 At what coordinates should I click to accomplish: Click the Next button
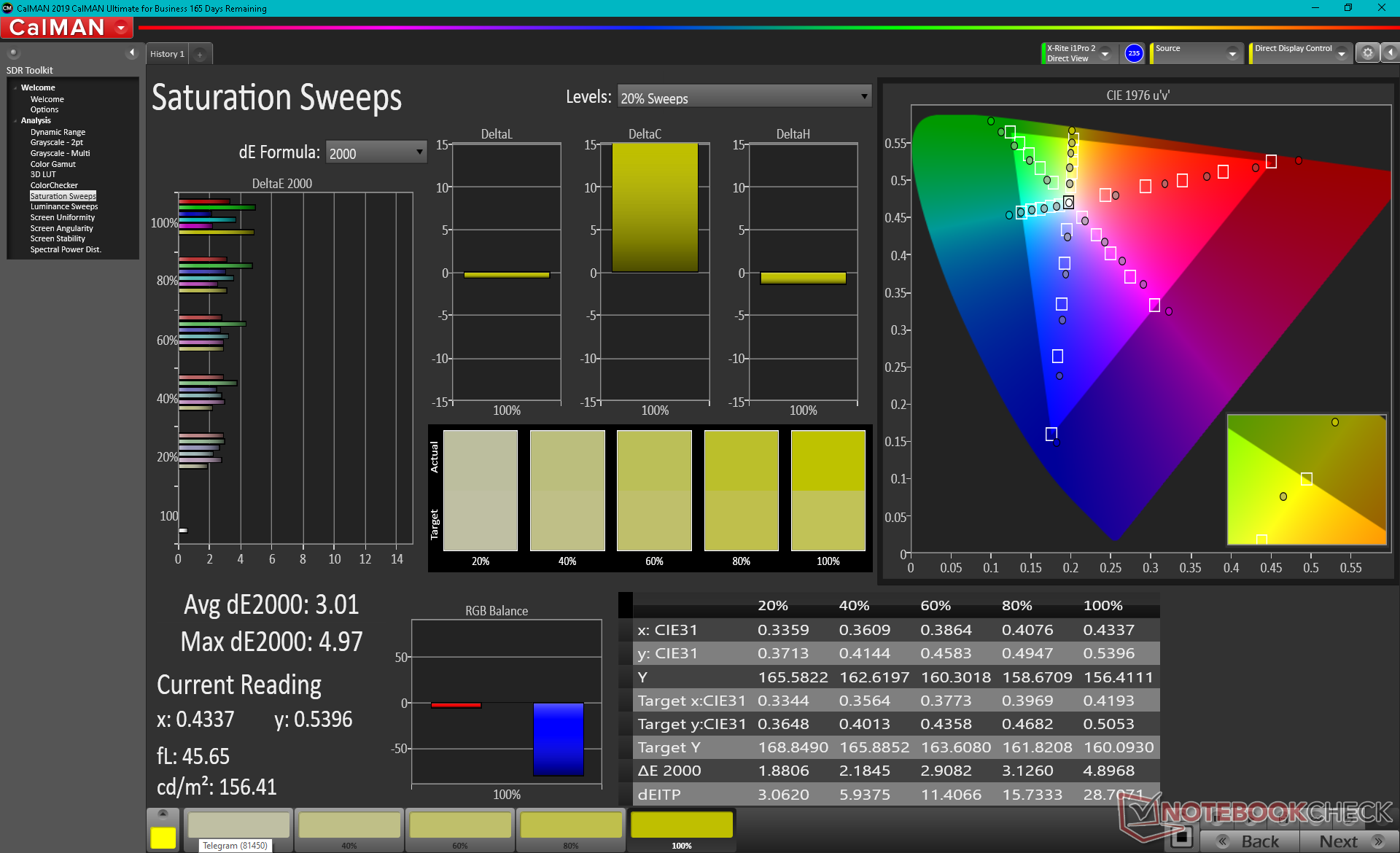tap(1347, 841)
